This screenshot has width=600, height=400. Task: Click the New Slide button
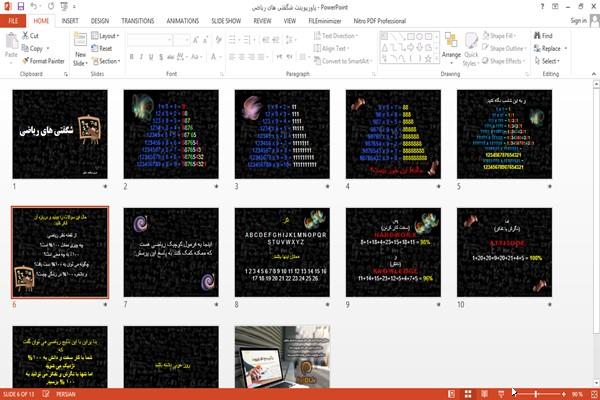point(80,50)
